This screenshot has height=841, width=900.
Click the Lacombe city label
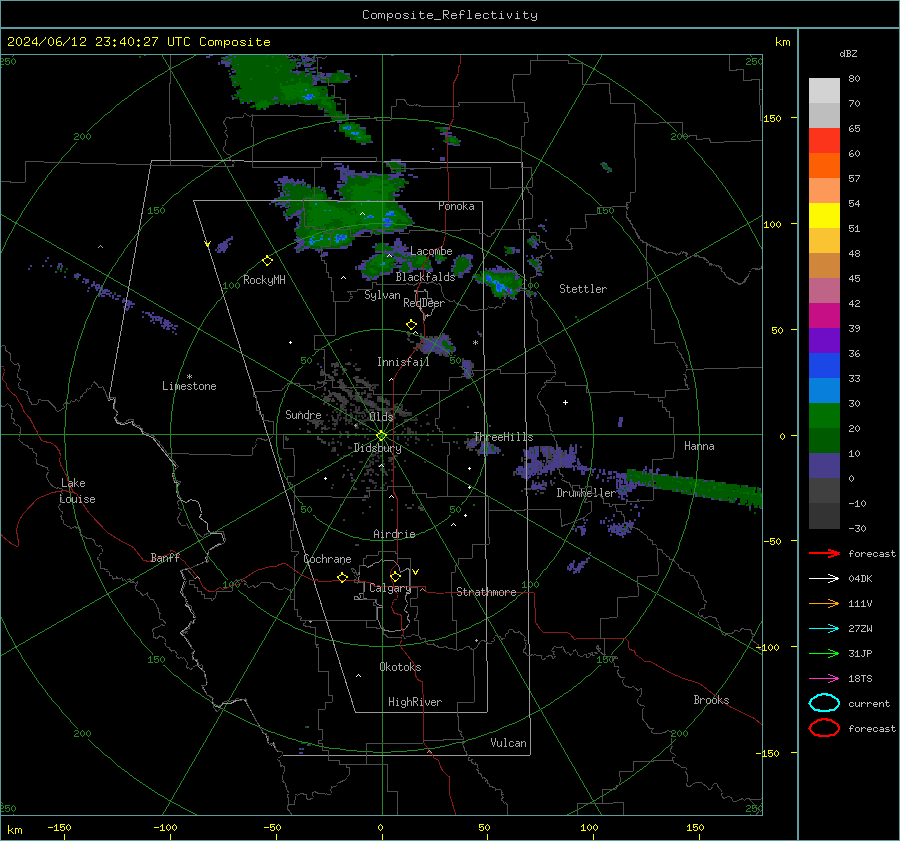431,251
